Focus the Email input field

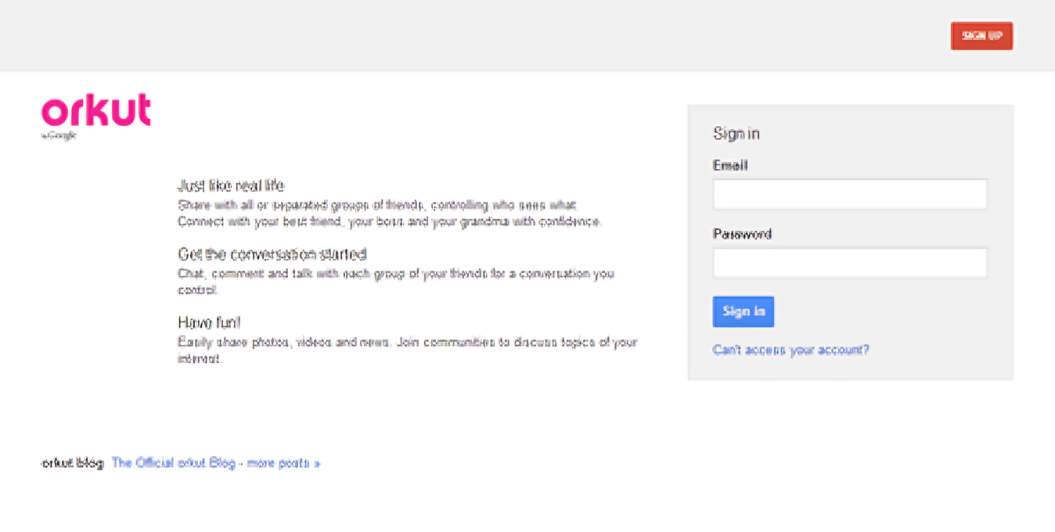(849, 194)
